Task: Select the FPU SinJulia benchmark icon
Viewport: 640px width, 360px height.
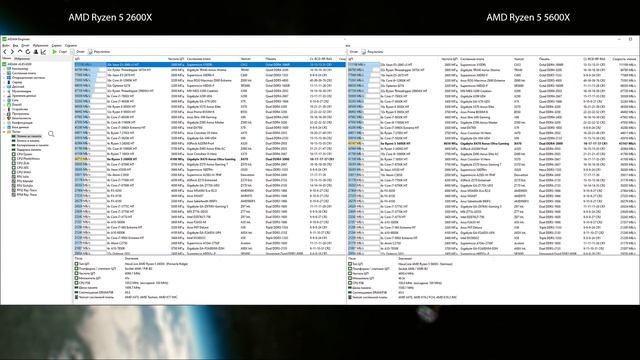Action: pyautogui.click(x=13, y=186)
